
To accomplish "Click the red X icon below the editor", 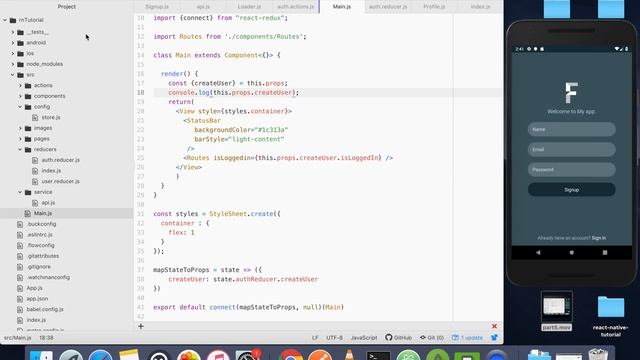I will (x=494, y=326).
